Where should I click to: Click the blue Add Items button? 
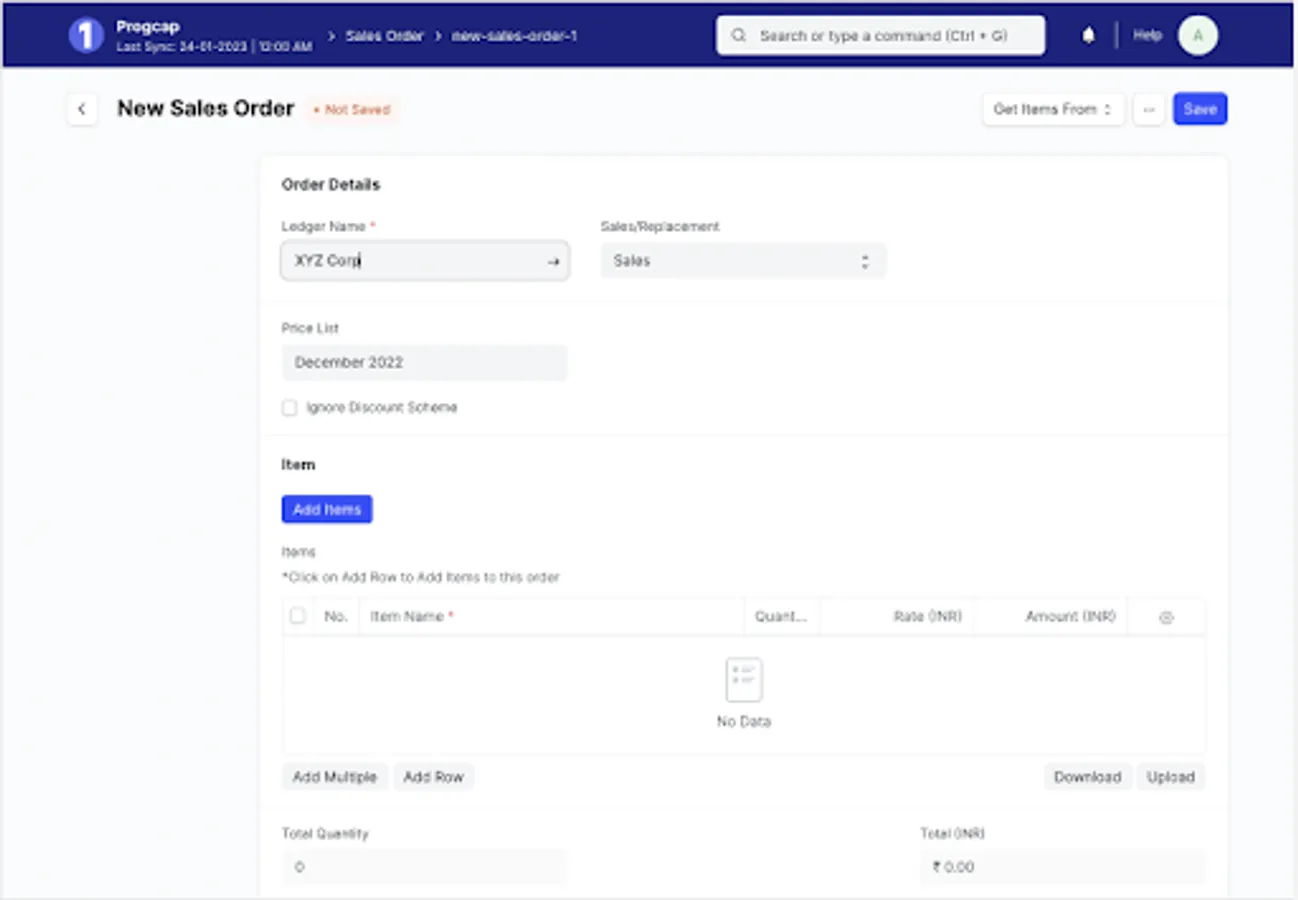click(x=327, y=509)
